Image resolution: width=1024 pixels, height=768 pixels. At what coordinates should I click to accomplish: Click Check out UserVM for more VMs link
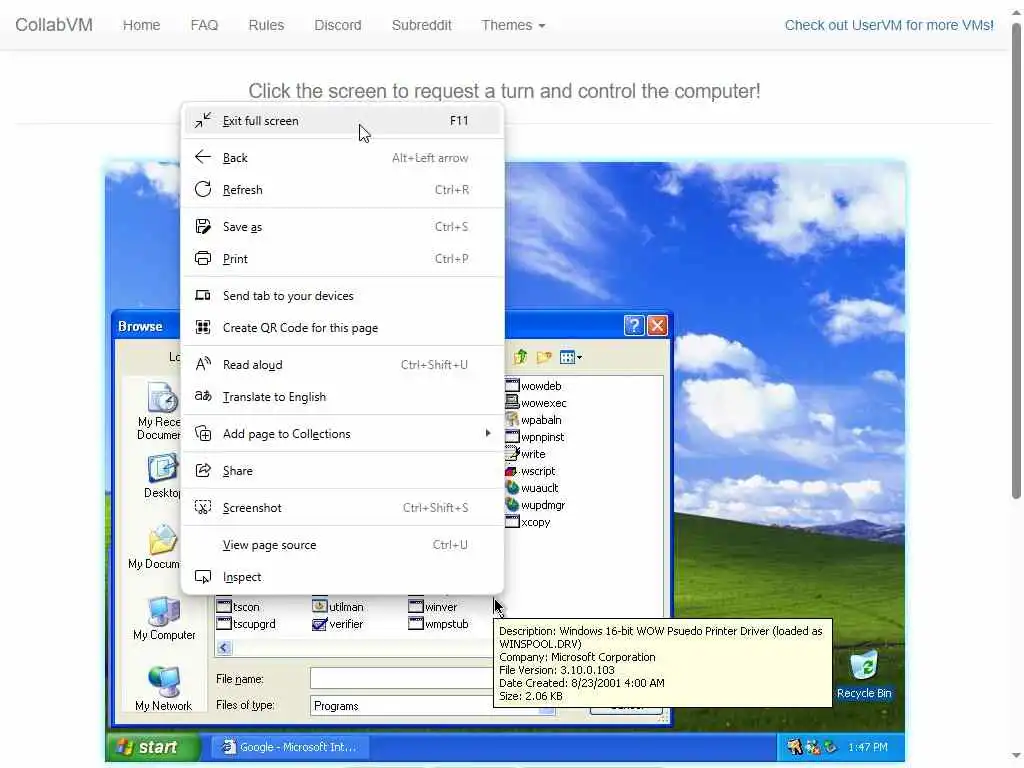[x=889, y=25]
